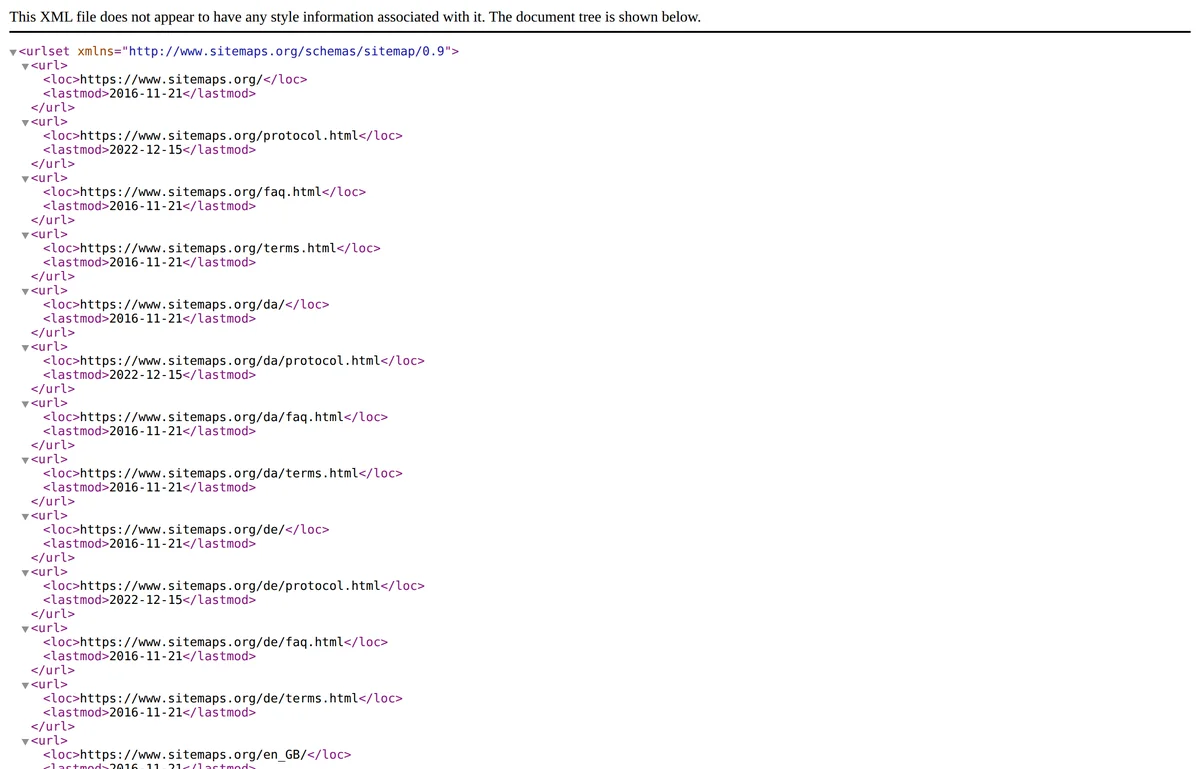Click lastmod 2022-12-15 under da/protocol.html
The height and width of the screenshot is (769, 1200).
145,374
